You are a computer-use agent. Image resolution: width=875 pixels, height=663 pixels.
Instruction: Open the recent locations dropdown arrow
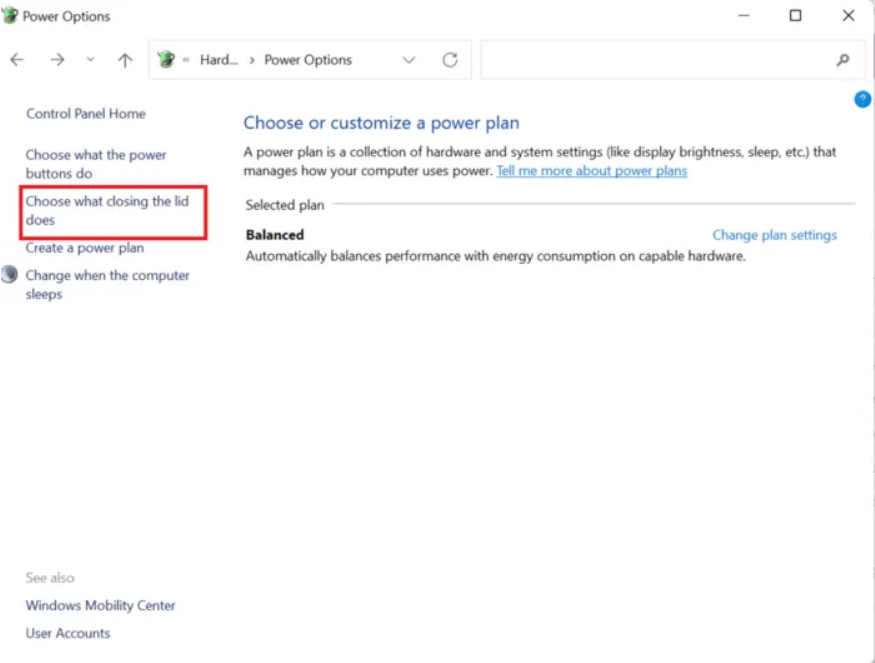point(90,60)
